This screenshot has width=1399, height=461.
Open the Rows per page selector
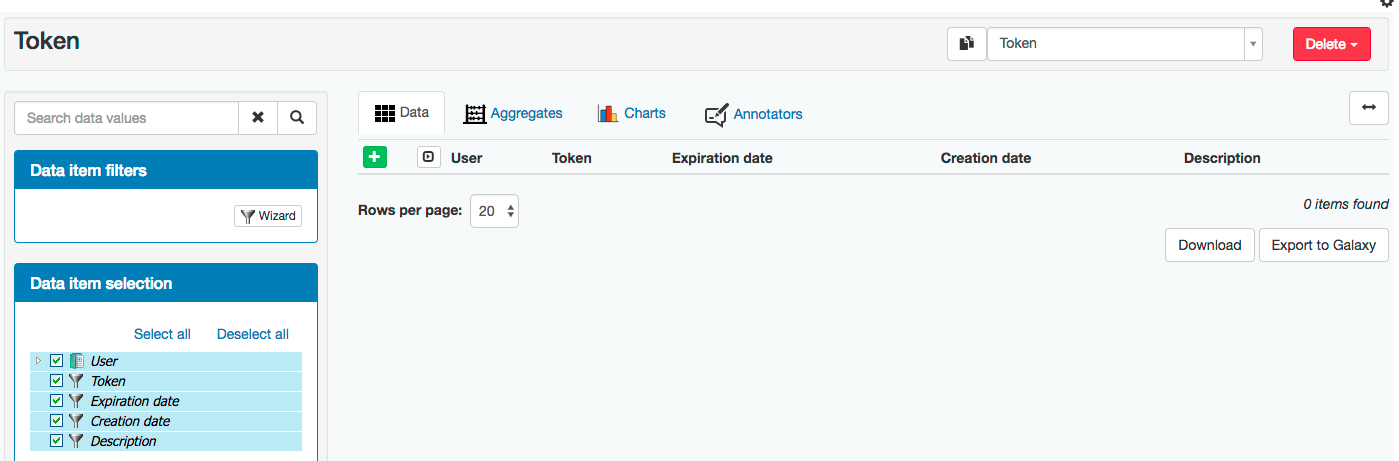(x=494, y=211)
